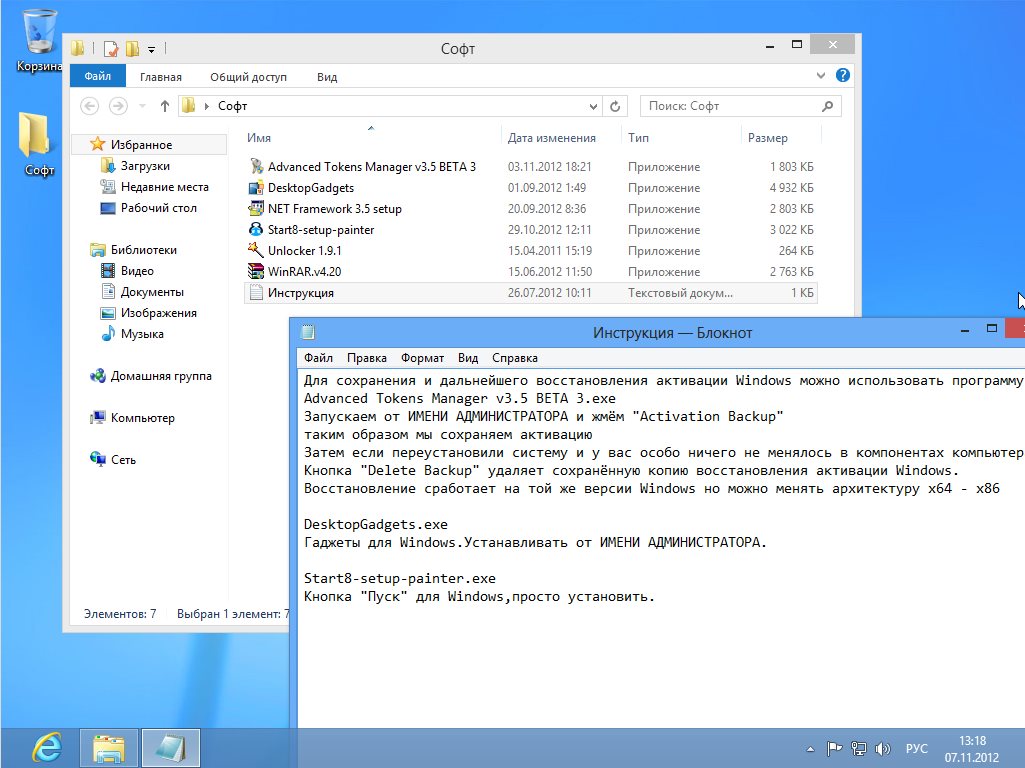The width and height of the screenshot is (1025, 768).
Task: Open File Explorer from taskbar
Action: point(109,748)
